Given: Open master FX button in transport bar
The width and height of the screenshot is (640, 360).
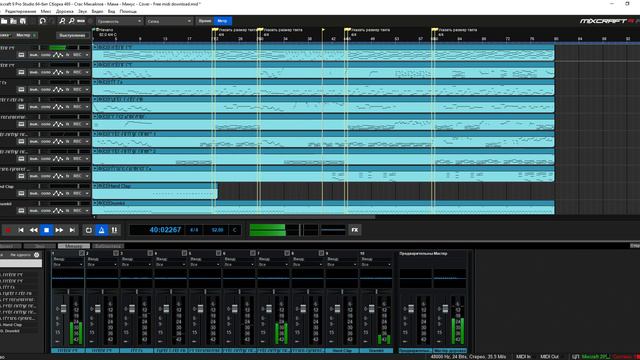Looking at the screenshot, I should tap(355, 230).
